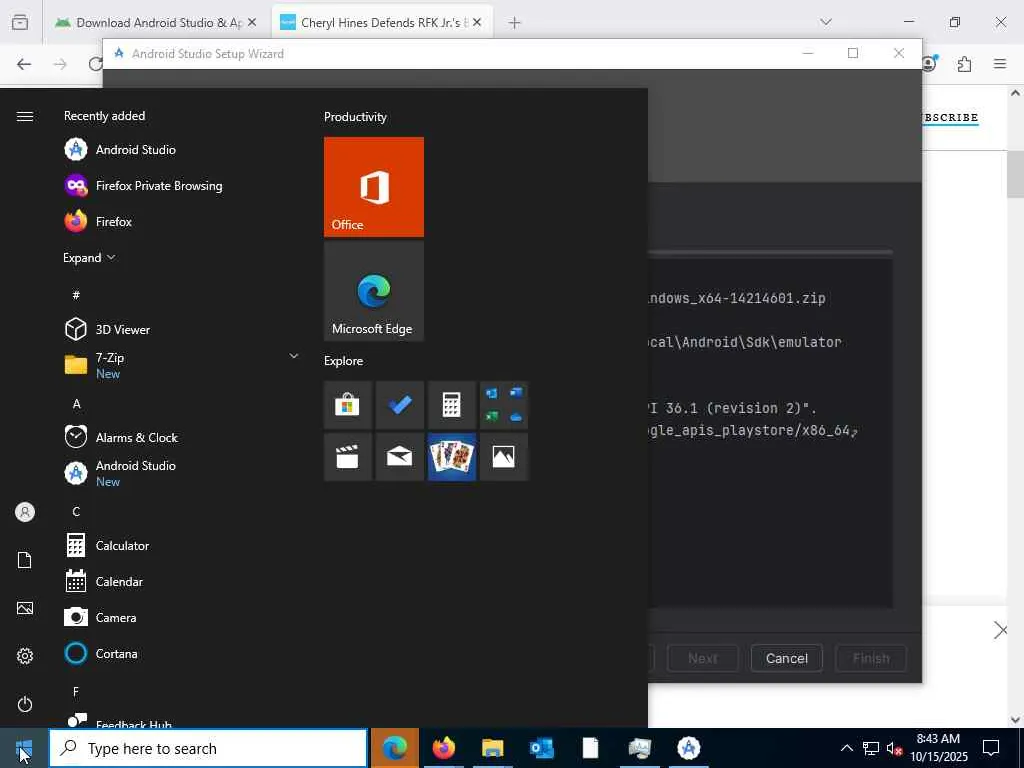Open a new browser tab

[515, 23]
